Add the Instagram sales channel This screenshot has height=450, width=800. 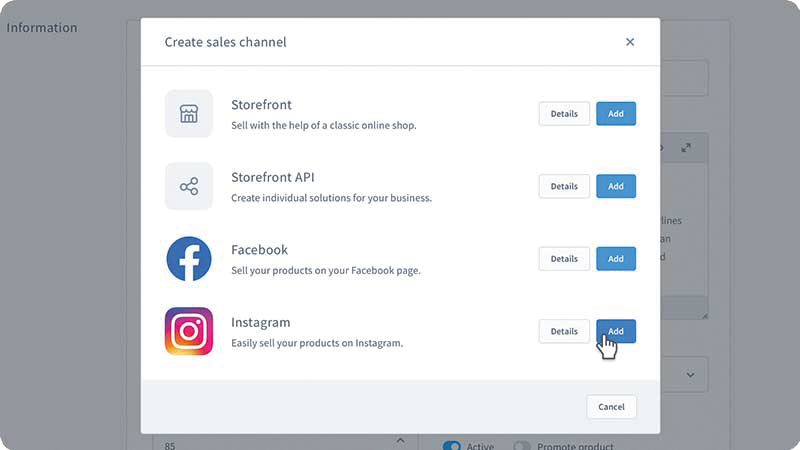click(x=616, y=331)
